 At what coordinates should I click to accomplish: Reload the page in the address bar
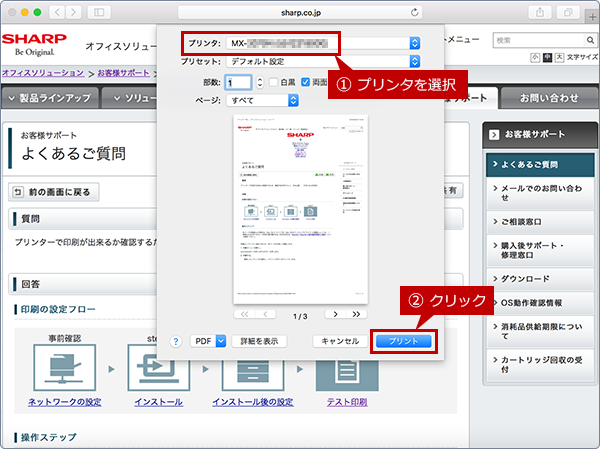tap(414, 12)
